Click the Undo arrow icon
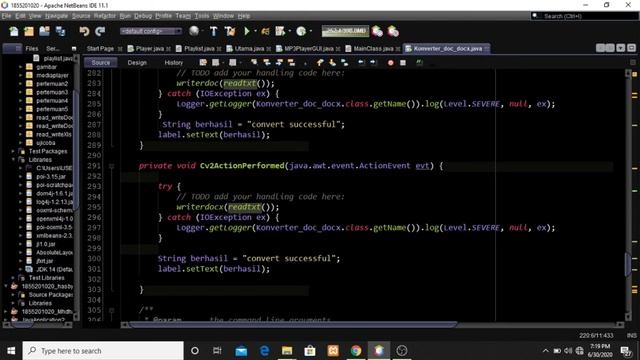 click(84, 31)
